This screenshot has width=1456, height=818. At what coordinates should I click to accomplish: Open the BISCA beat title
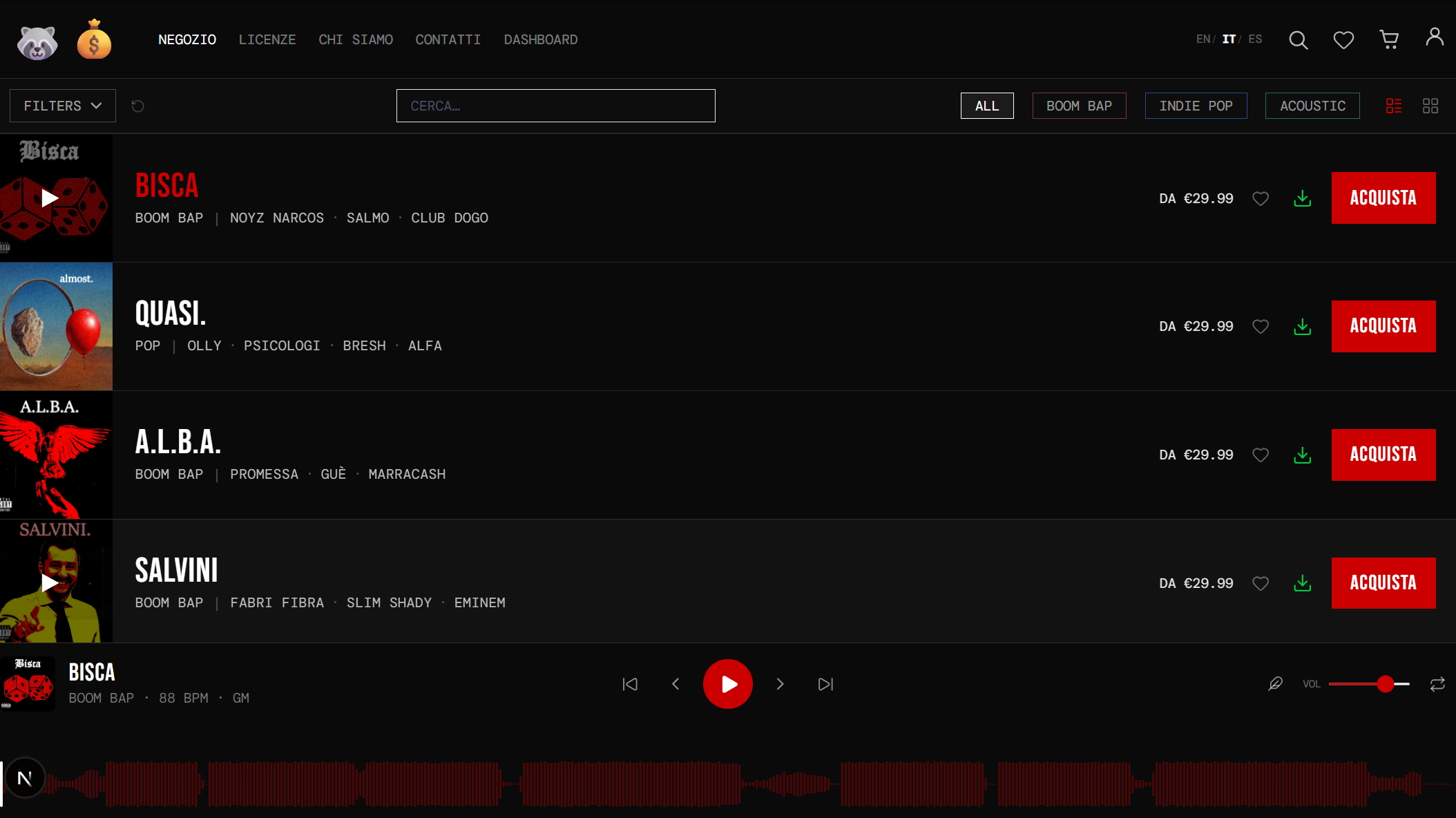click(167, 185)
